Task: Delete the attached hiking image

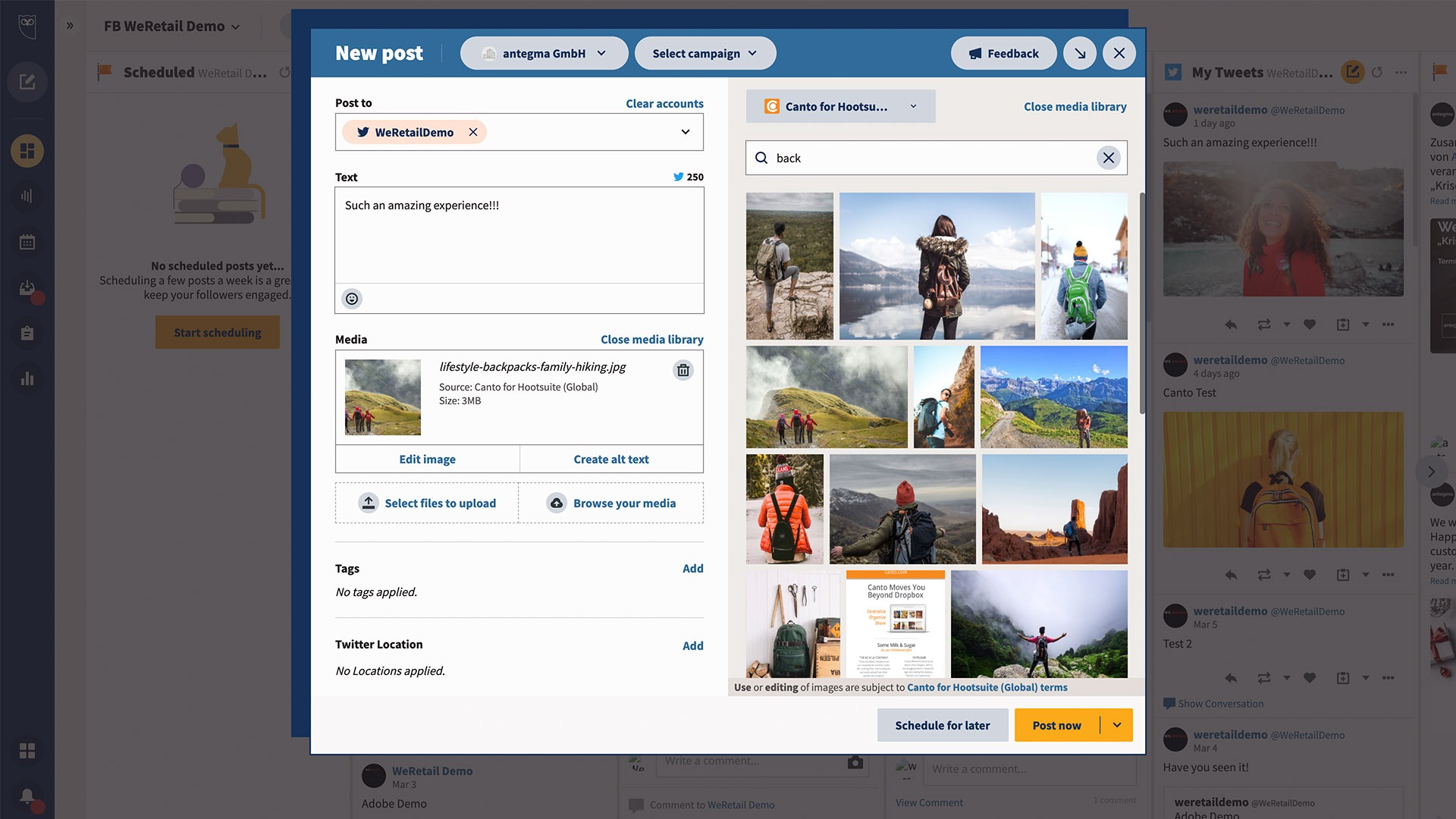Action: point(683,370)
